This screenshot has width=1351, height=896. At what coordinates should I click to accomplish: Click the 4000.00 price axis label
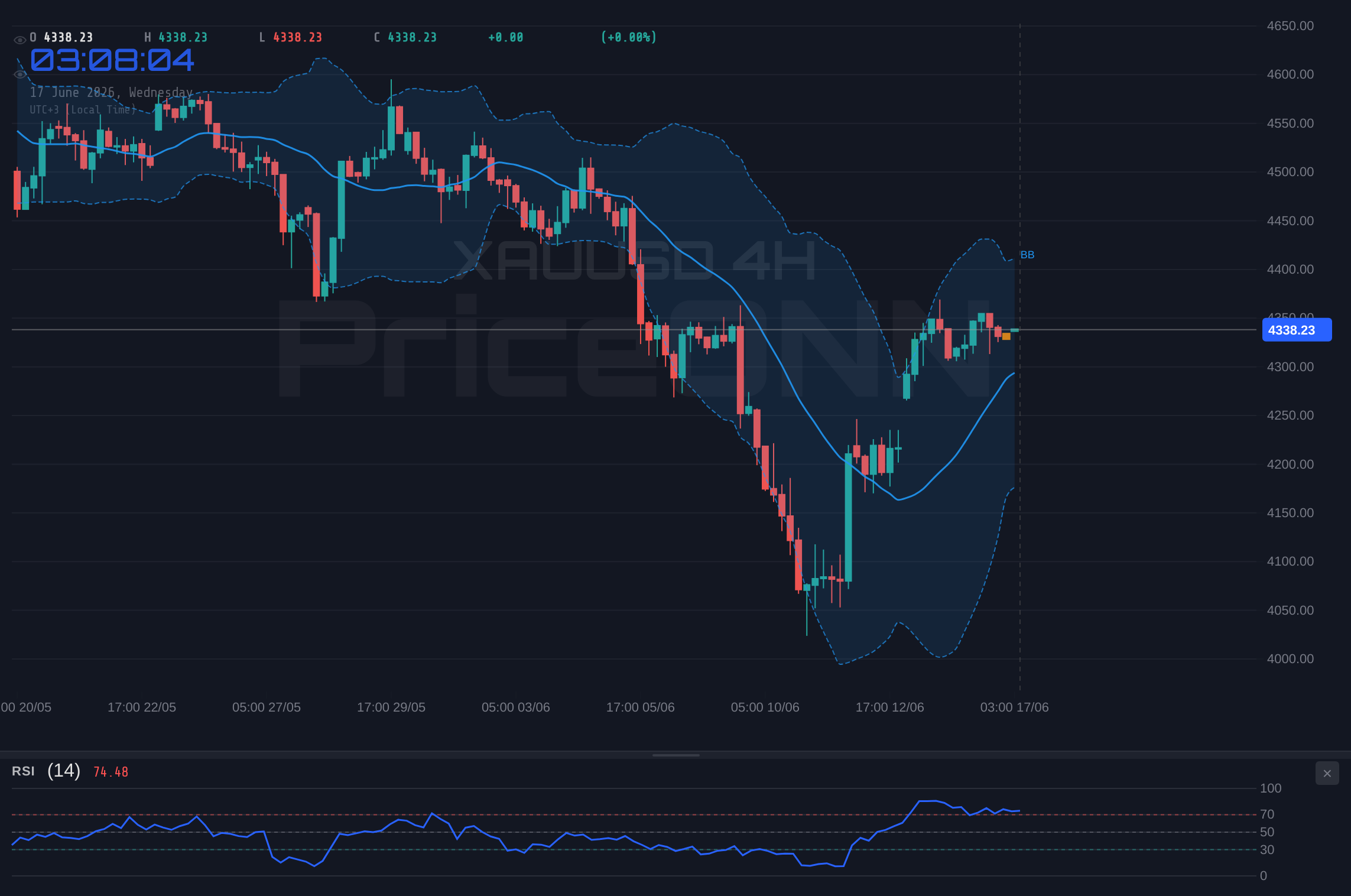click(x=1290, y=659)
